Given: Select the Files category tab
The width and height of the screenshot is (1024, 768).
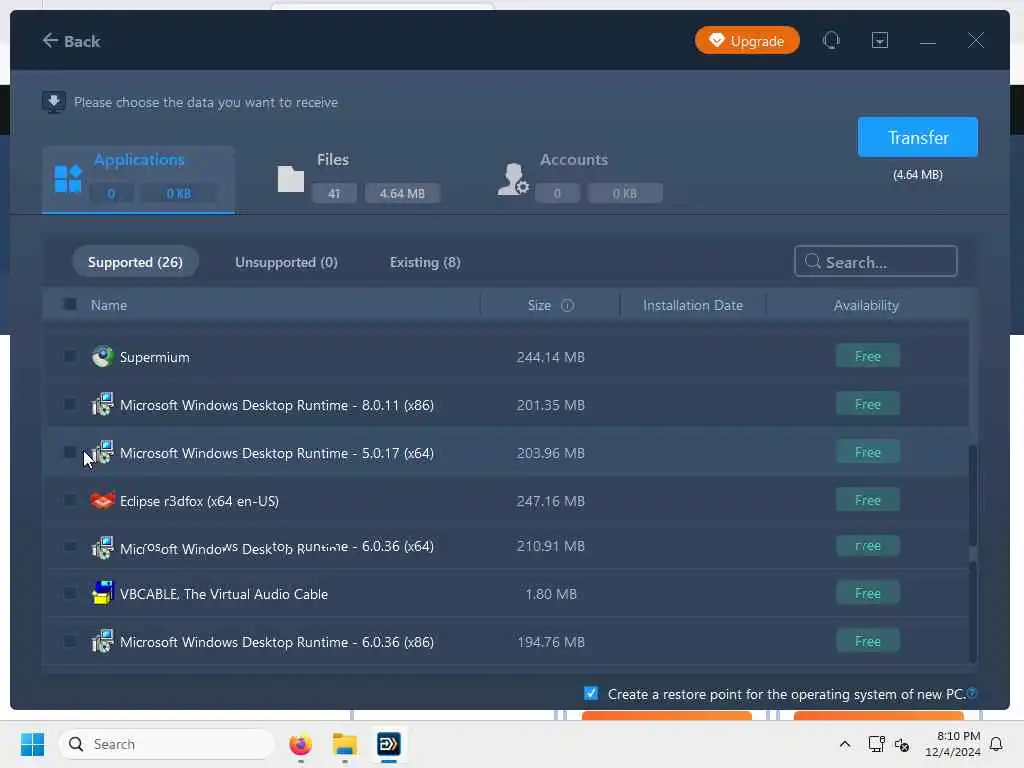Looking at the screenshot, I should 359,180.
